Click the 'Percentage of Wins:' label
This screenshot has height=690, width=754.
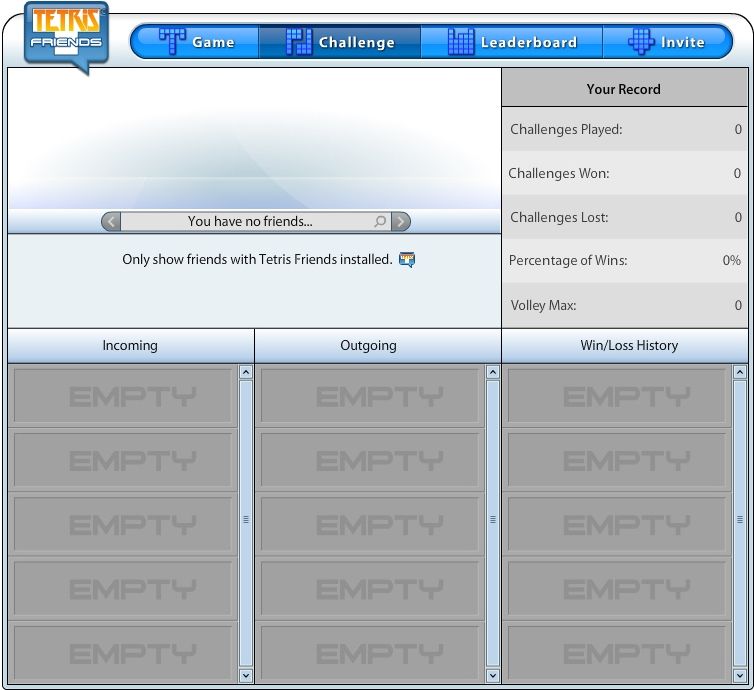coord(568,261)
